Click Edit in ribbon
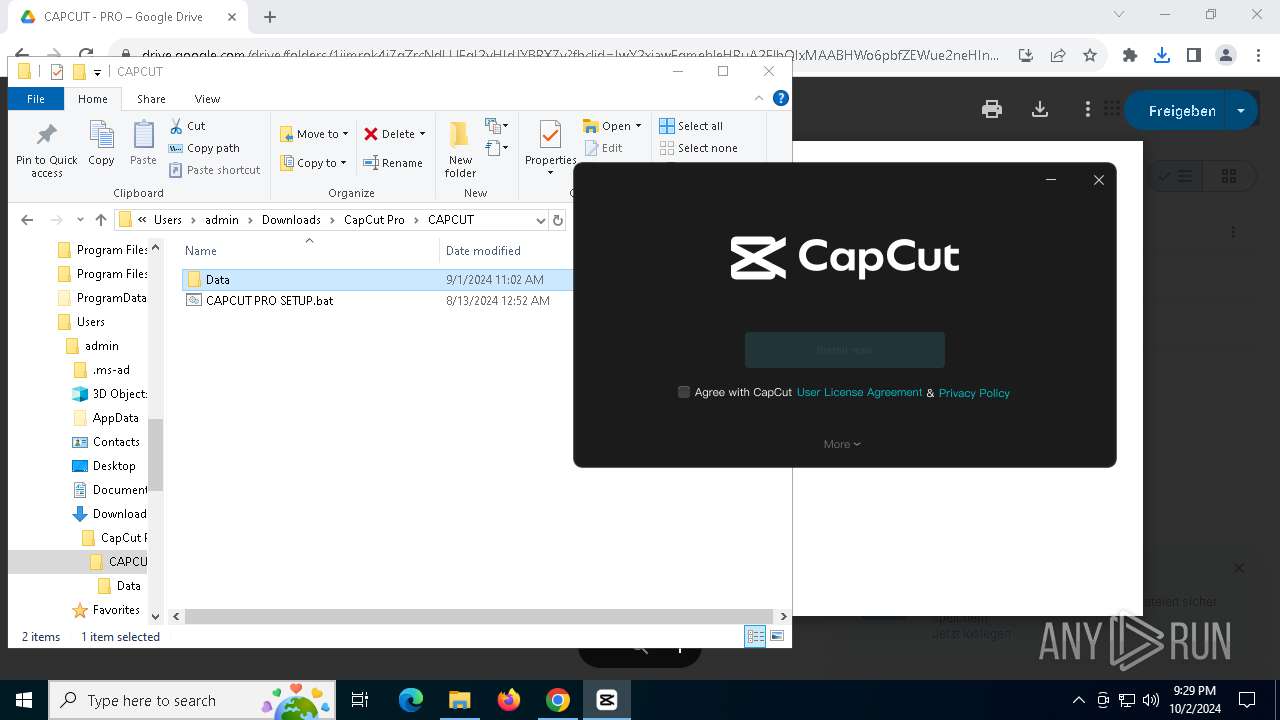Image resolution: width=1280 pixels, height=720 pixels. click(x=603, y=148)
